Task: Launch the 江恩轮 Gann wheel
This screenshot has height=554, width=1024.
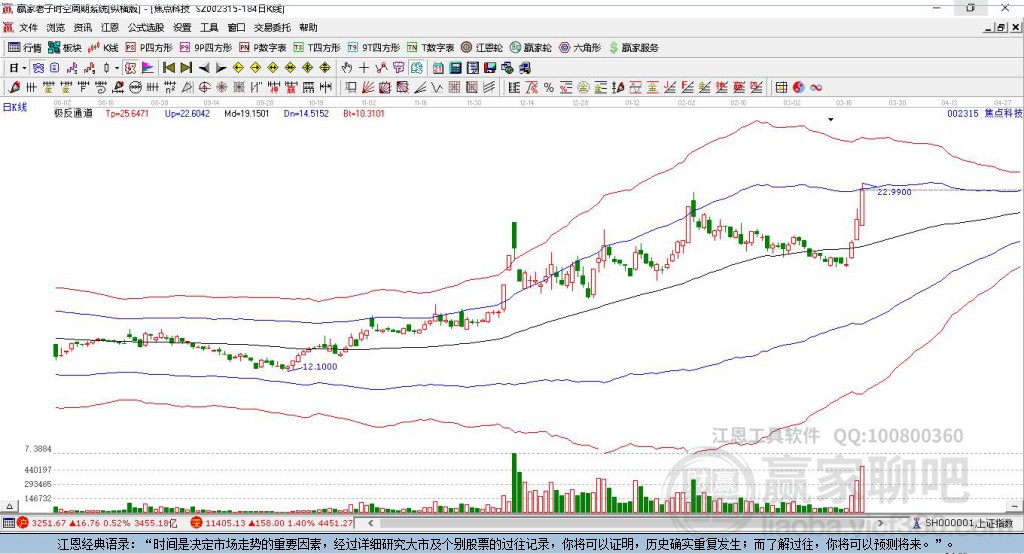Action: click(x=482, y=48)
